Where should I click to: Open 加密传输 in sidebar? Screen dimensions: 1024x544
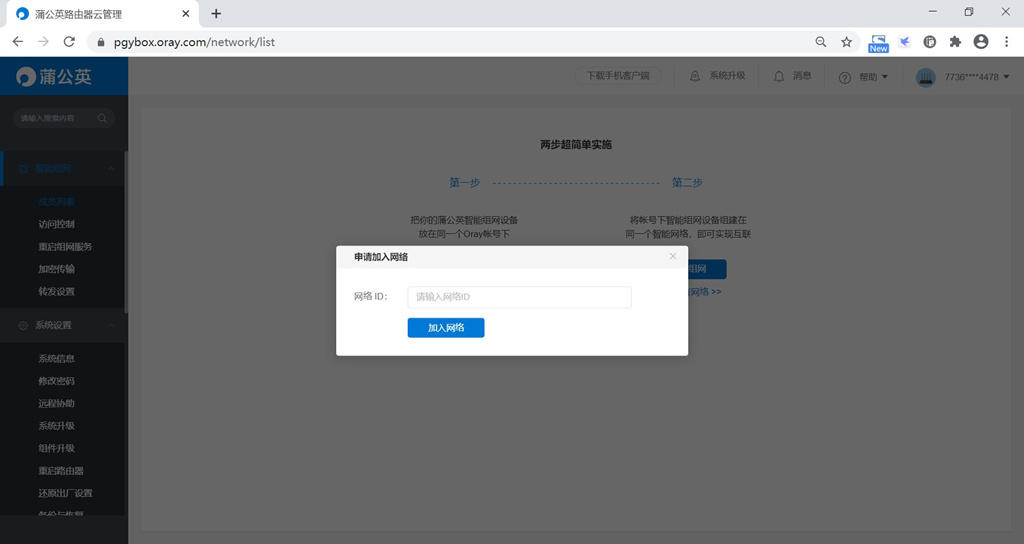click(56, 269)
